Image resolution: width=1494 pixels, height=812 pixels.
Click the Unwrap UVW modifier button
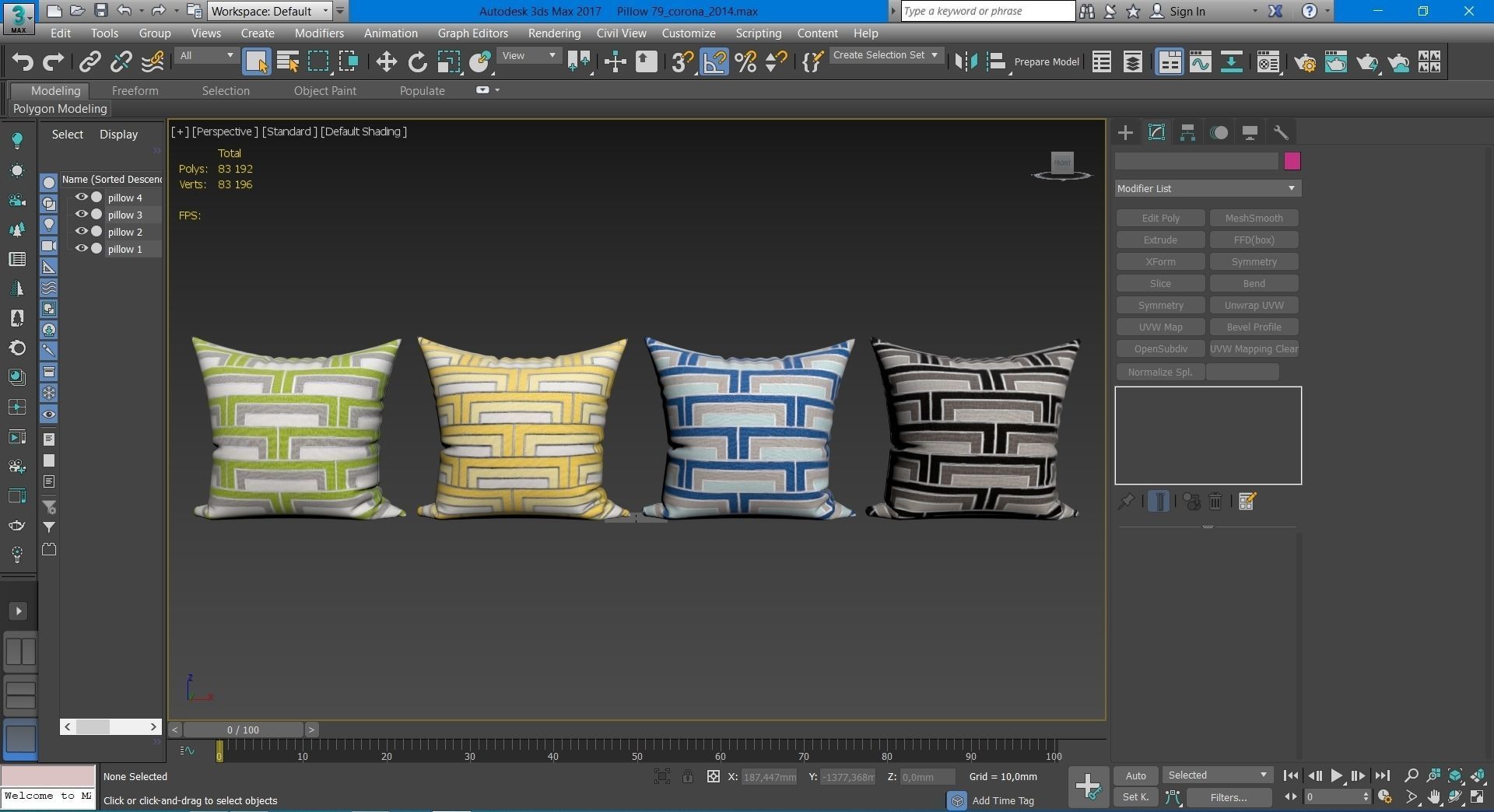click(x=1254, y=306)
